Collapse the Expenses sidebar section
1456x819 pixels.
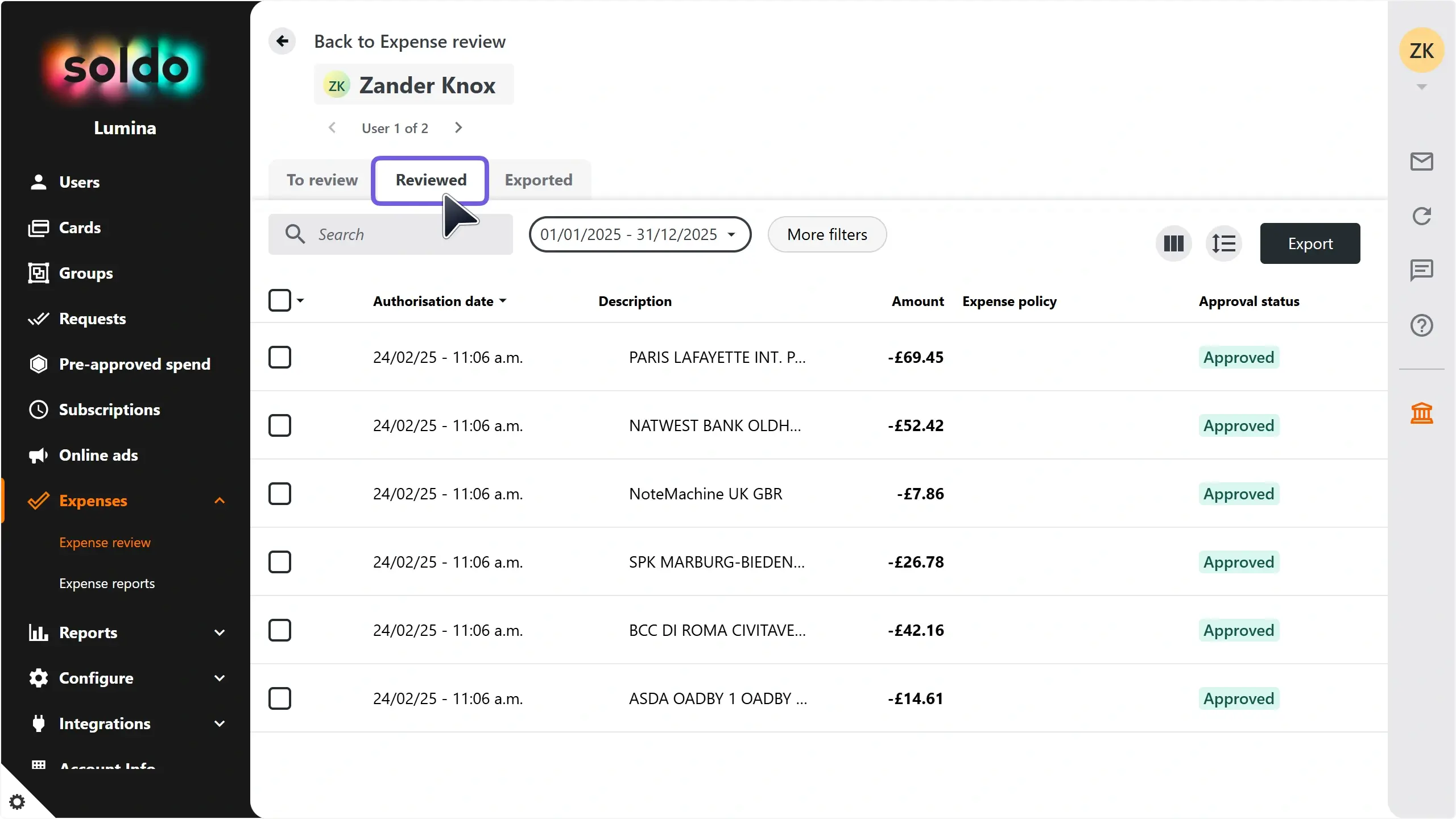pyautogui.click(x=220, y=500)
